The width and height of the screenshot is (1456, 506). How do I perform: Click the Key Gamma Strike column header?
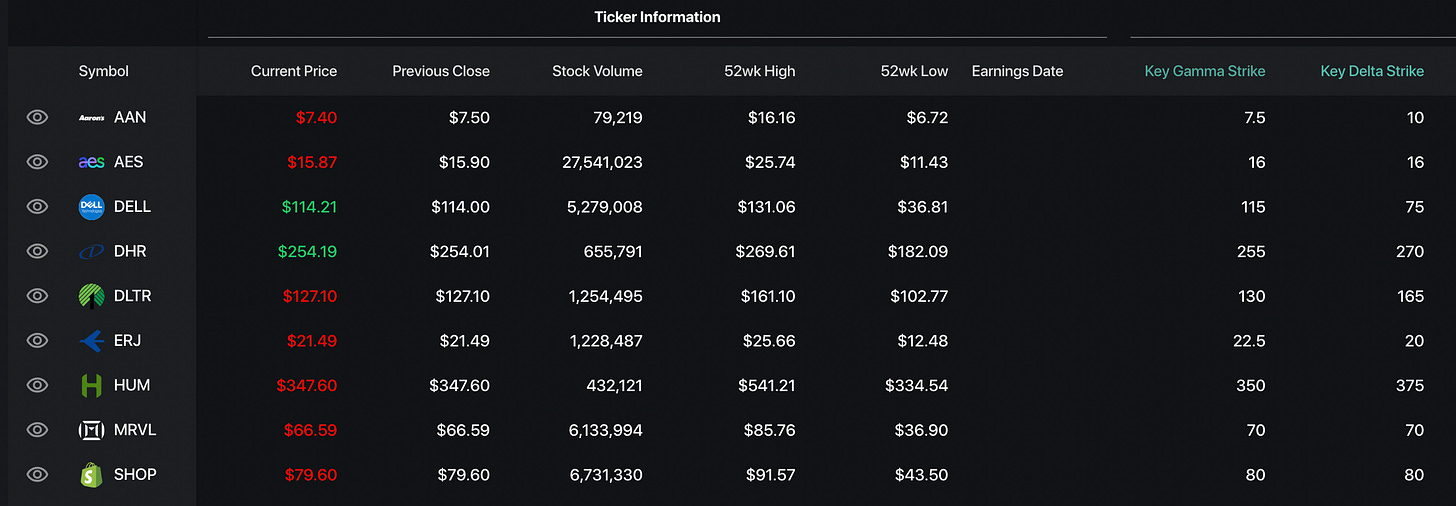coord(1205,71)
